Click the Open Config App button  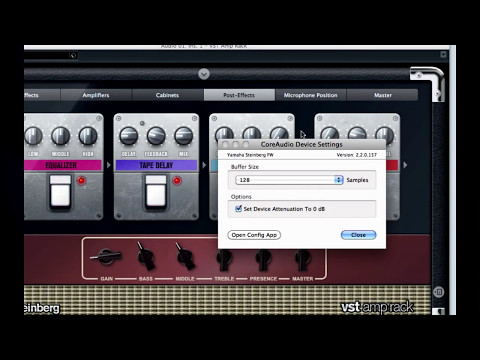(254, 235)
